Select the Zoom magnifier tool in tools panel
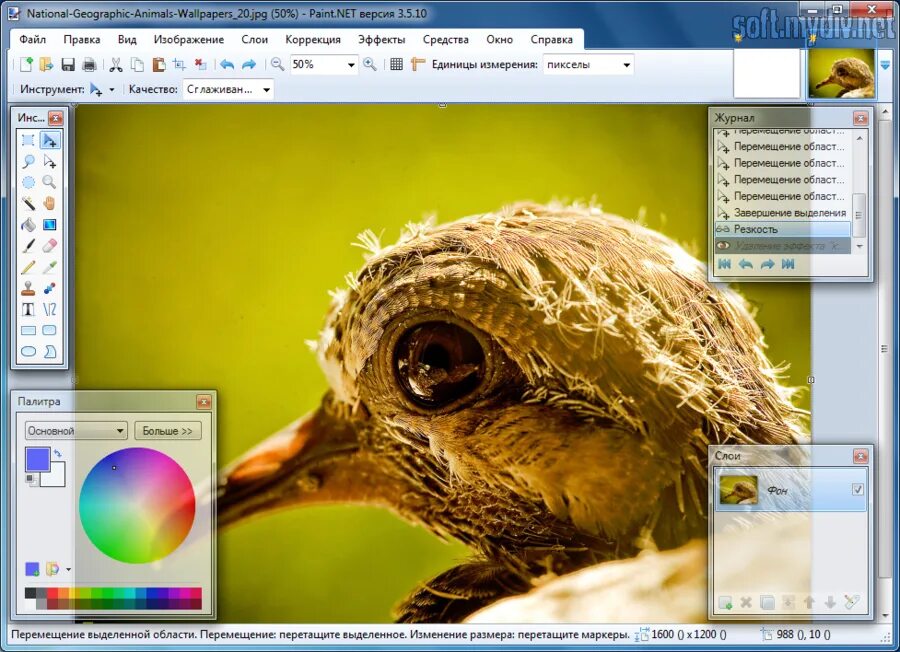 (x=49, y=183)
